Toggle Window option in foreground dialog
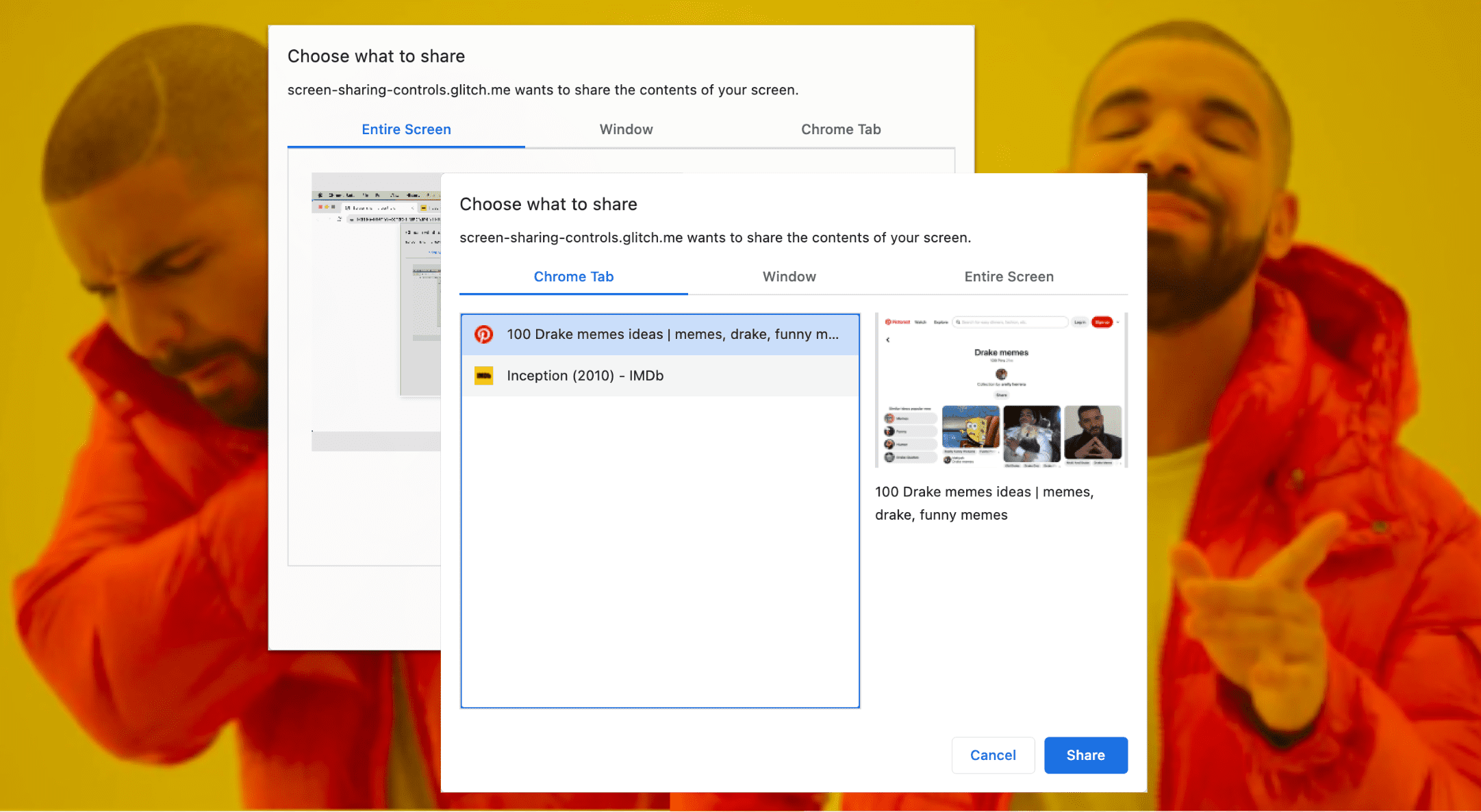1481x812 pixels. 788,276
